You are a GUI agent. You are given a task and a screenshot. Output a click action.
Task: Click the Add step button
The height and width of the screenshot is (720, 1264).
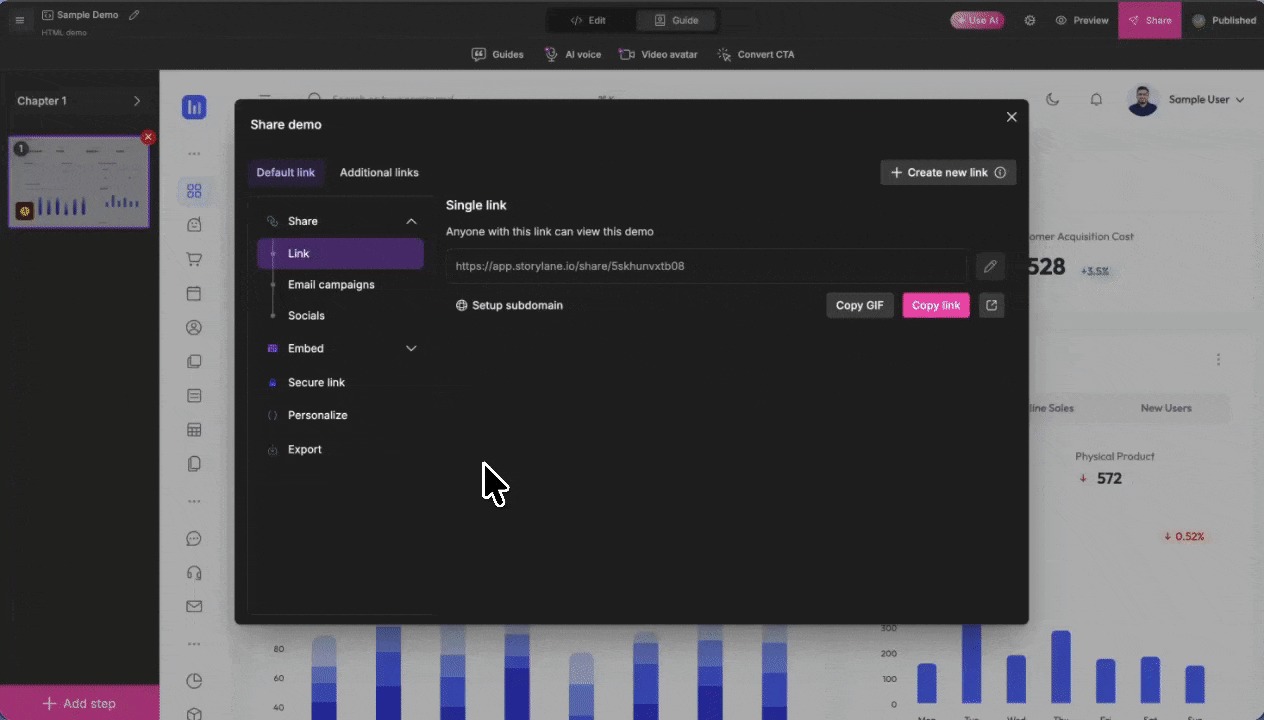tap(79, 703)
